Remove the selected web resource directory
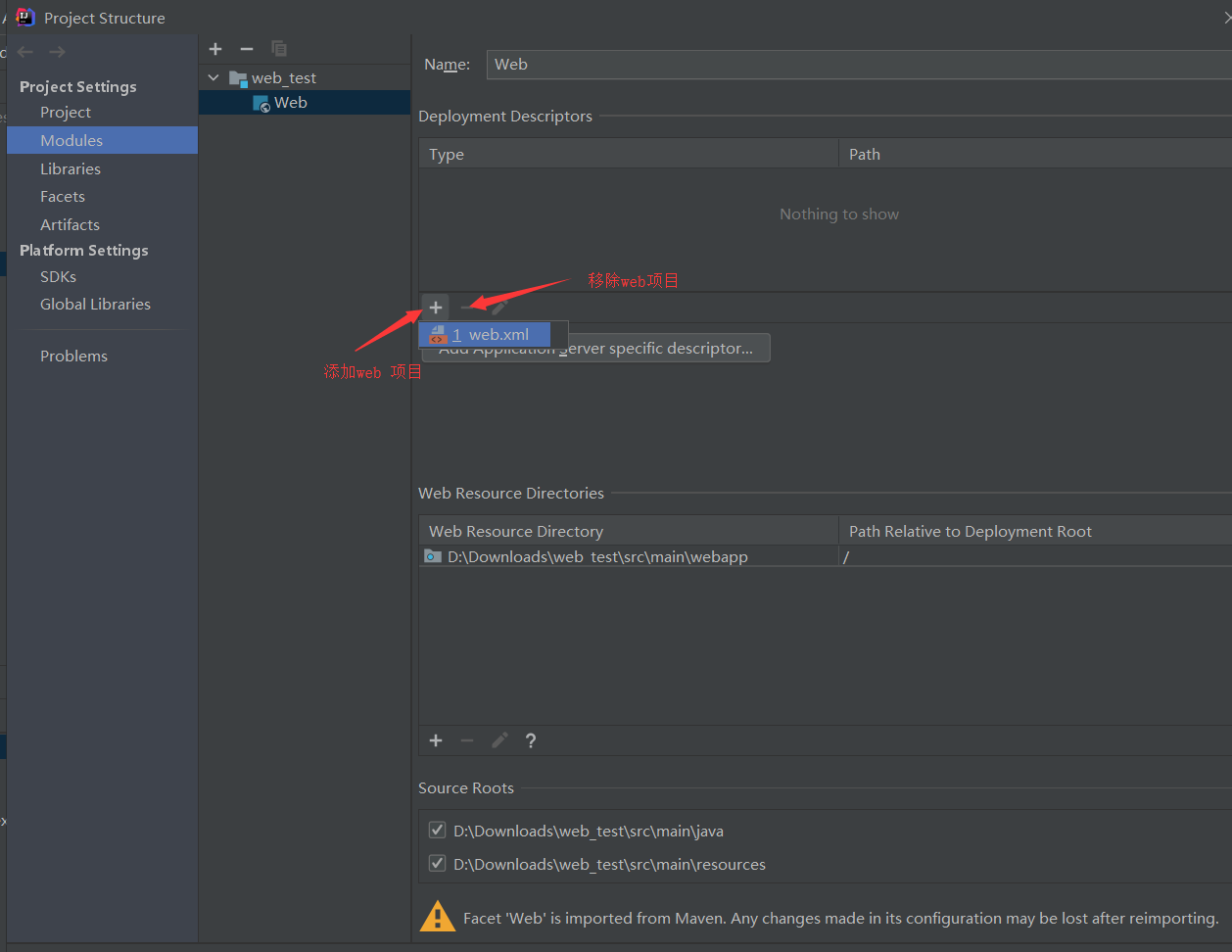The height and width of the screenshot is (952, 1232). [x=467, y=740]
